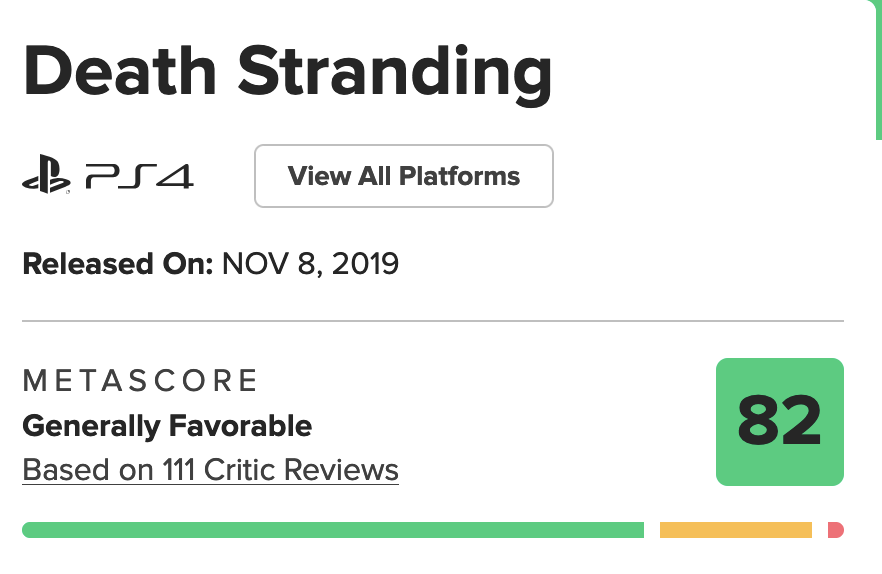Click the digit 8 in the score badge
Image resolution: width=882 pixels, height=574 pixels.
pos(759,422)
